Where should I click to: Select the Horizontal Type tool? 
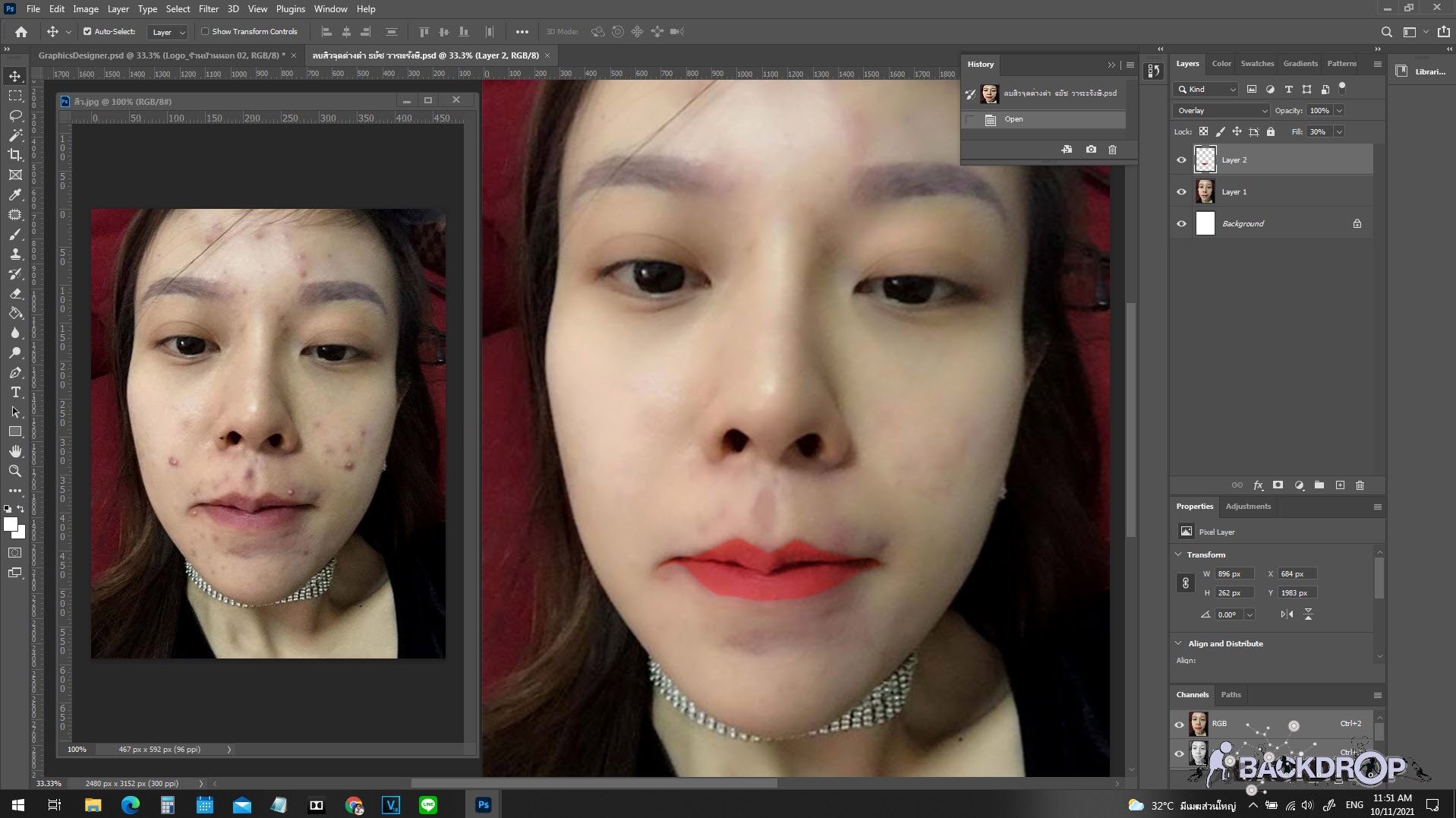click(15, 392)
